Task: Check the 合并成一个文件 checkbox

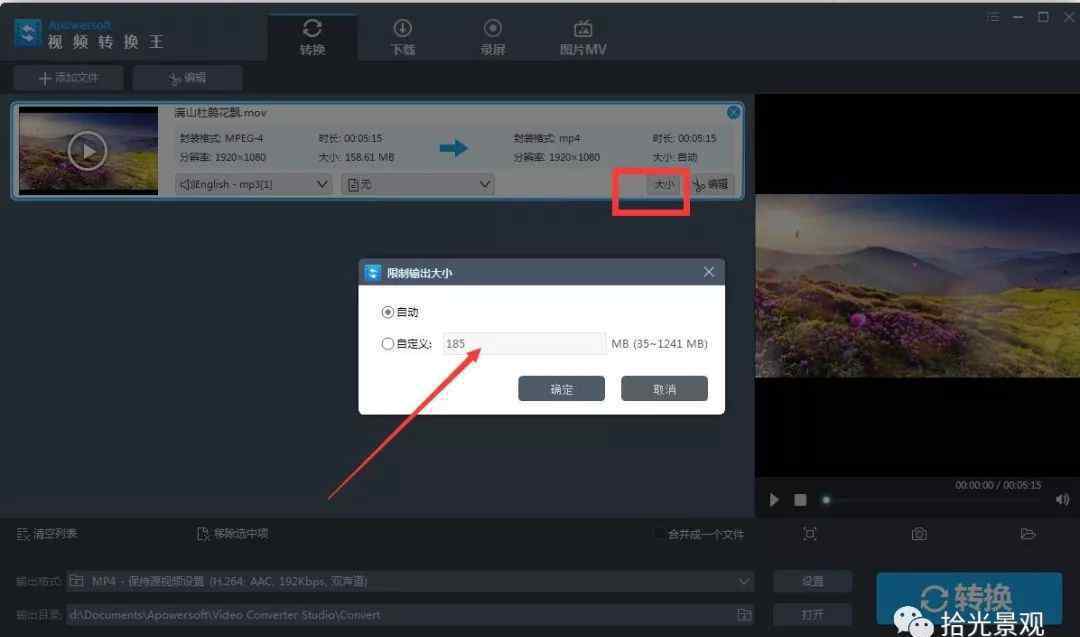Action: pyautogui.click(x=659, y=534)
